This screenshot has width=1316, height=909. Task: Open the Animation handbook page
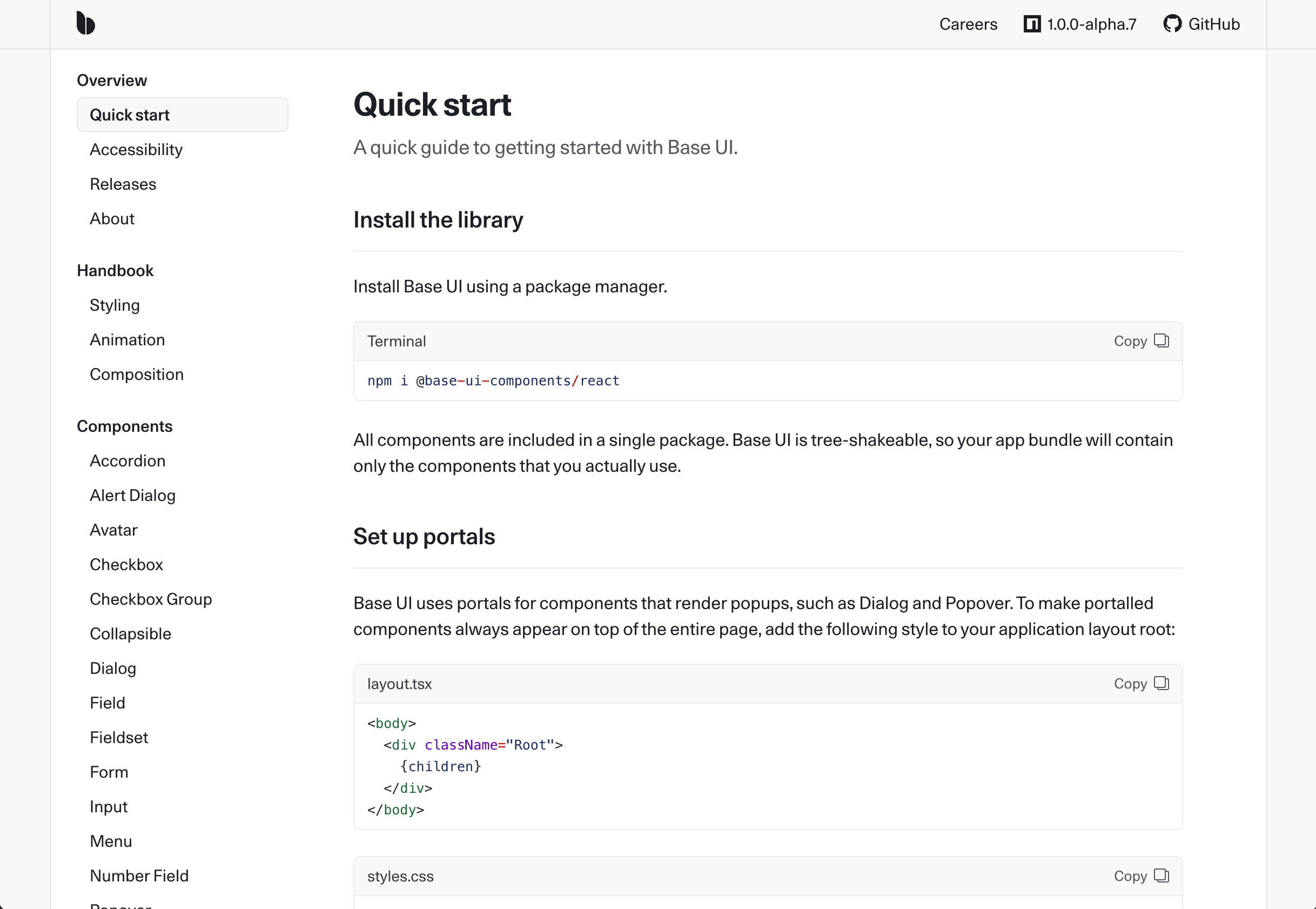[x=127, y=339]
